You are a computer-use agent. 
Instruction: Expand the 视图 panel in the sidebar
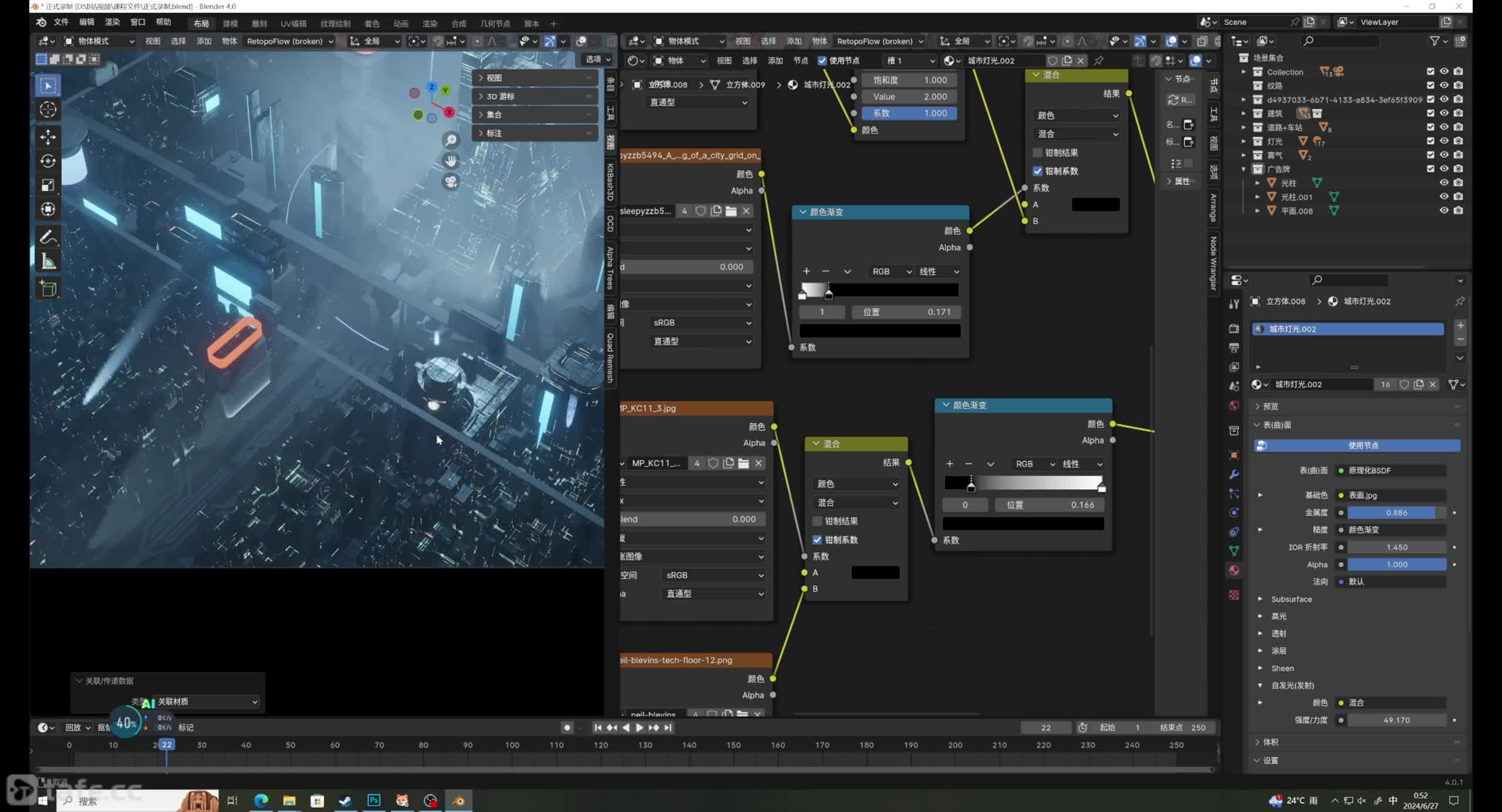(535, 77)
